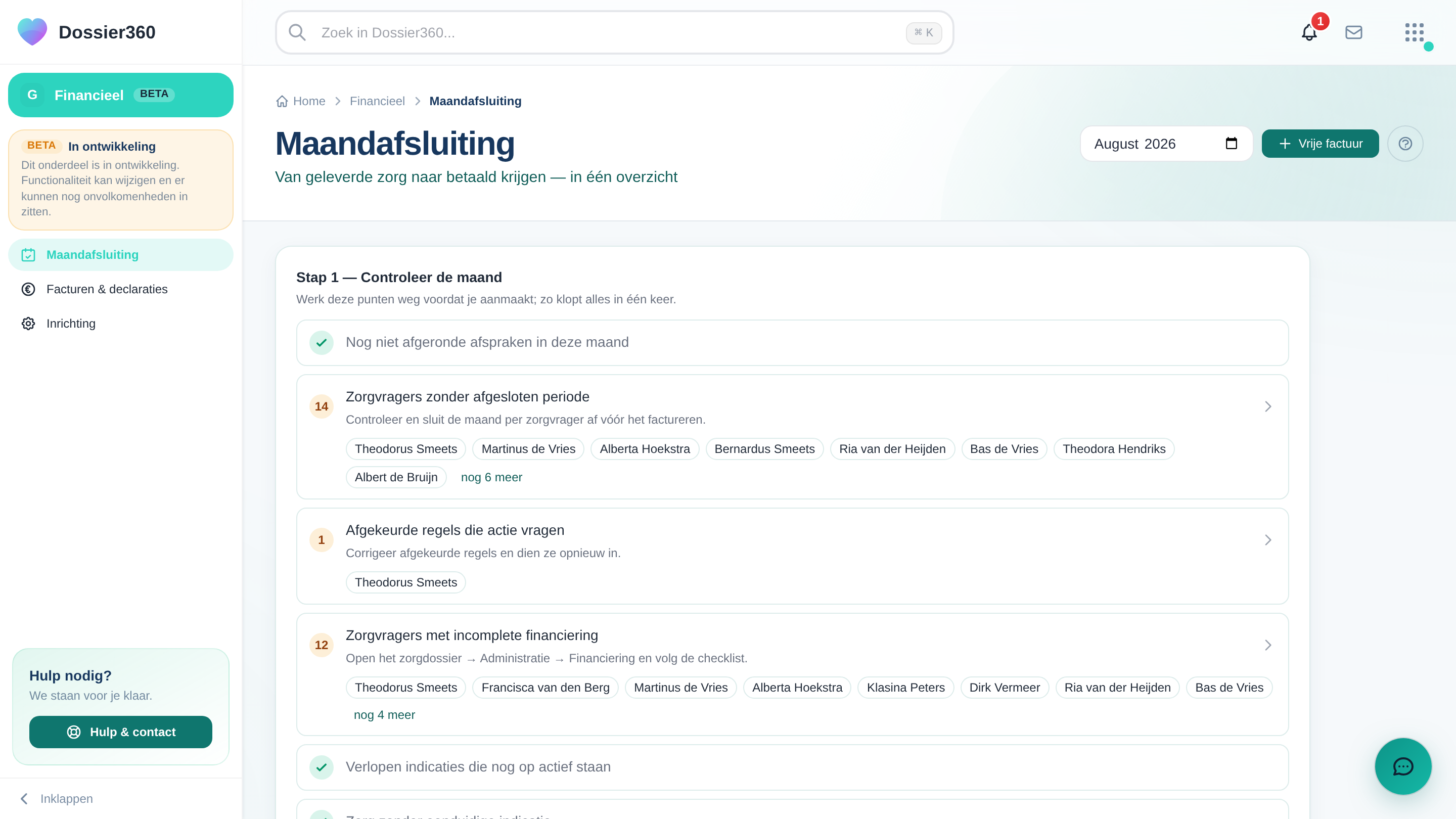This screenshot has height=819, width=1456.
Task: Collapse the sidebar with Inklappen
Action: pyautogui.click(x=57, y=799)
